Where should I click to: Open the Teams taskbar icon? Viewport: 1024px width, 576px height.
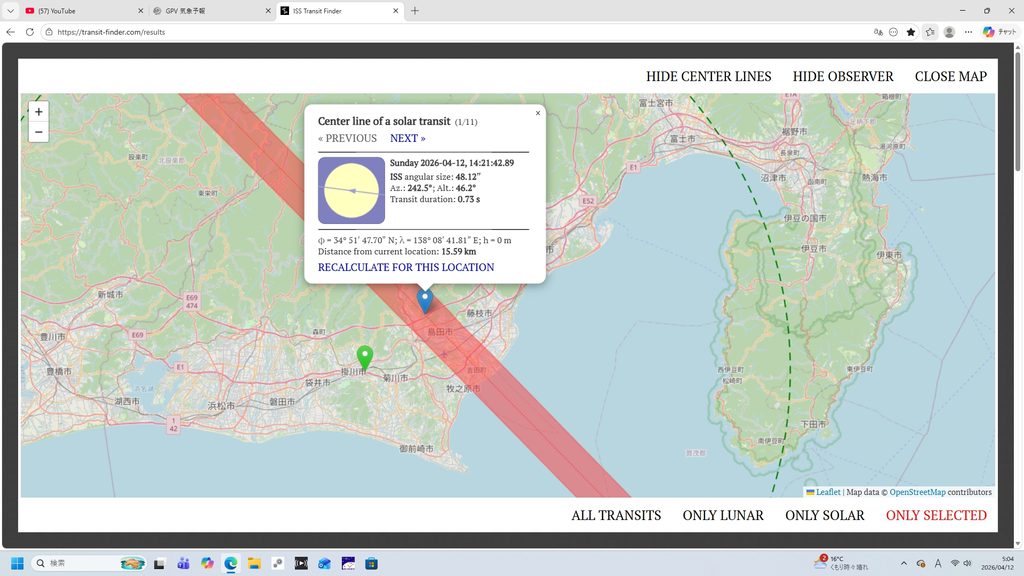[x=183, y=563]
